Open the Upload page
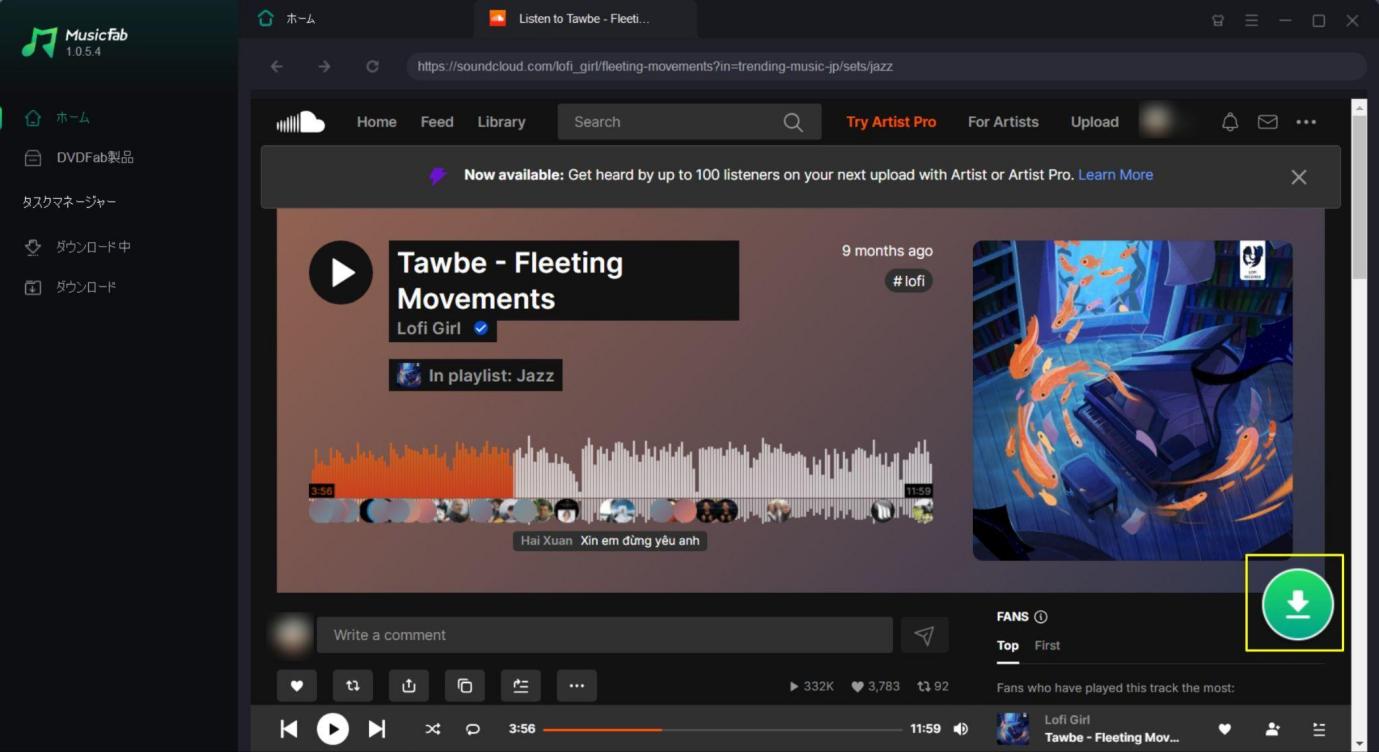1379x752 pixels. (1095, 122)
